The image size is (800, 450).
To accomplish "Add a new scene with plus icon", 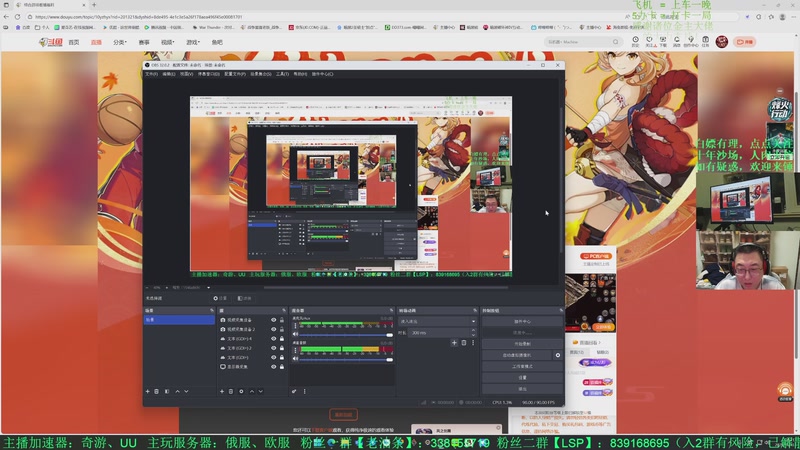I will point(147,391).
